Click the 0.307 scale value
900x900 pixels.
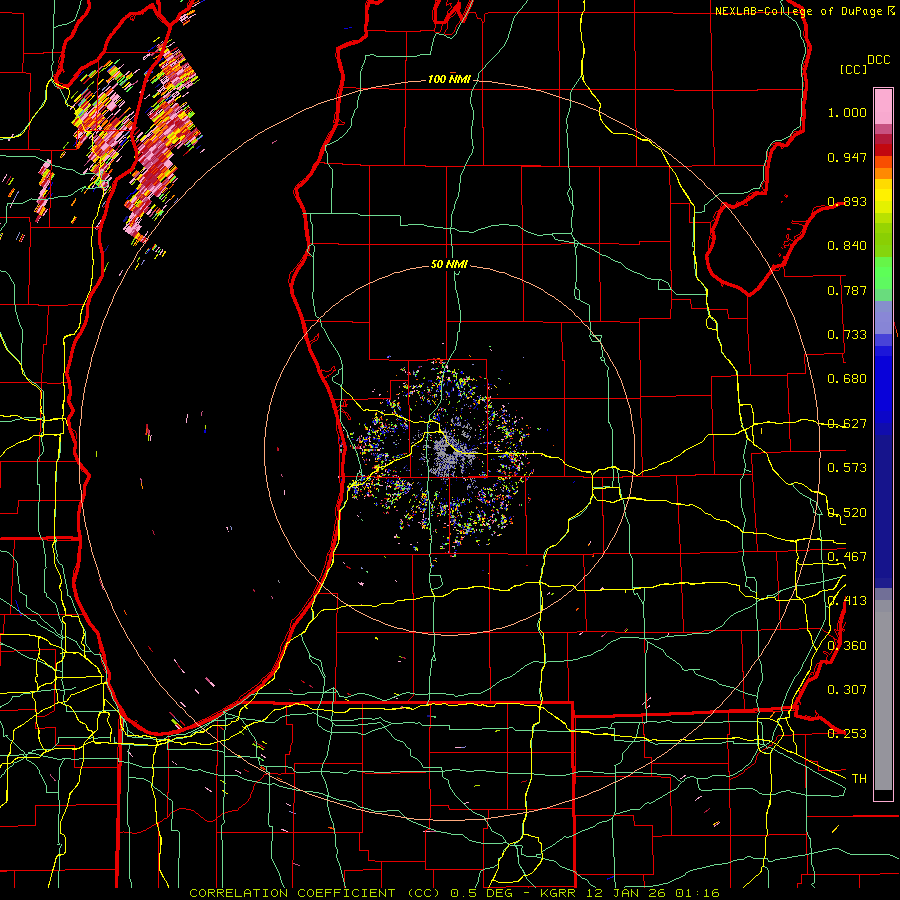pyautogui.click(x=847, y=690)
